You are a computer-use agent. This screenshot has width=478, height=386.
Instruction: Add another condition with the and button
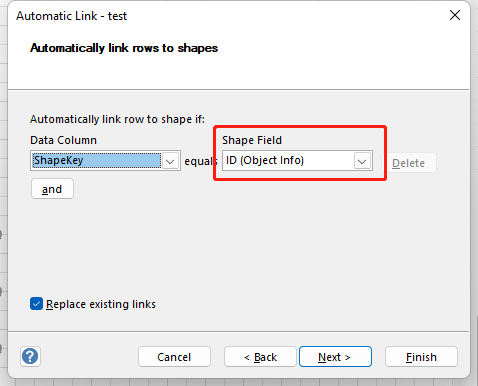pos(52,189)
